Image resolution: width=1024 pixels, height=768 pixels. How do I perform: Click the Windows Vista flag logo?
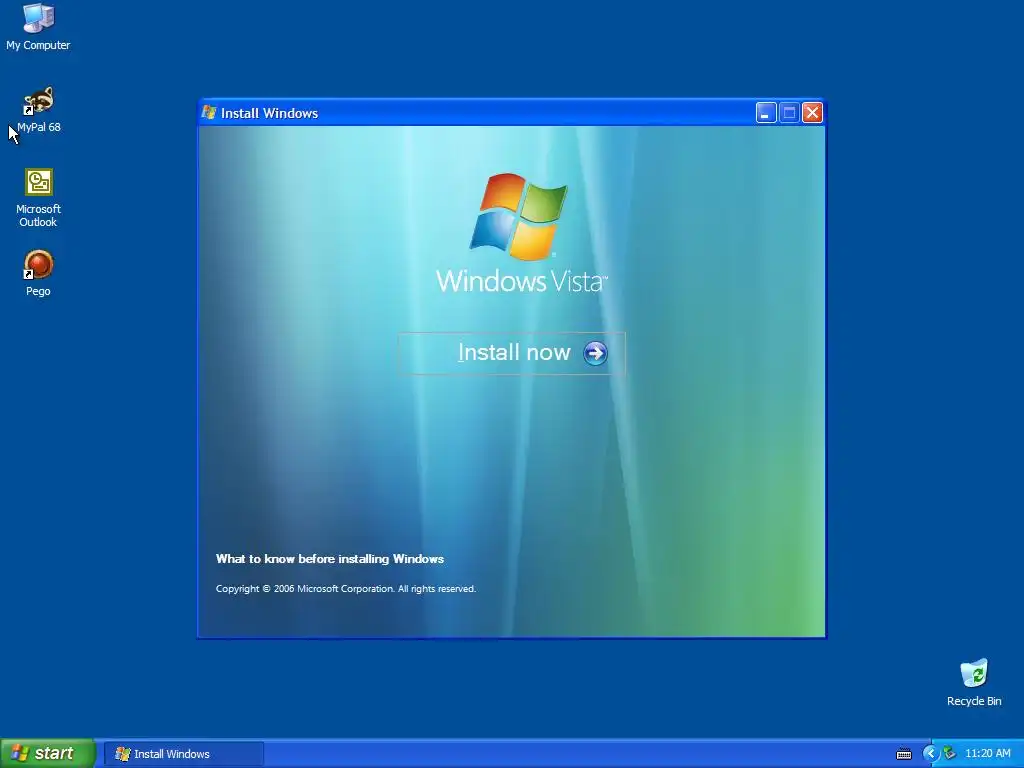click(519, 216)
